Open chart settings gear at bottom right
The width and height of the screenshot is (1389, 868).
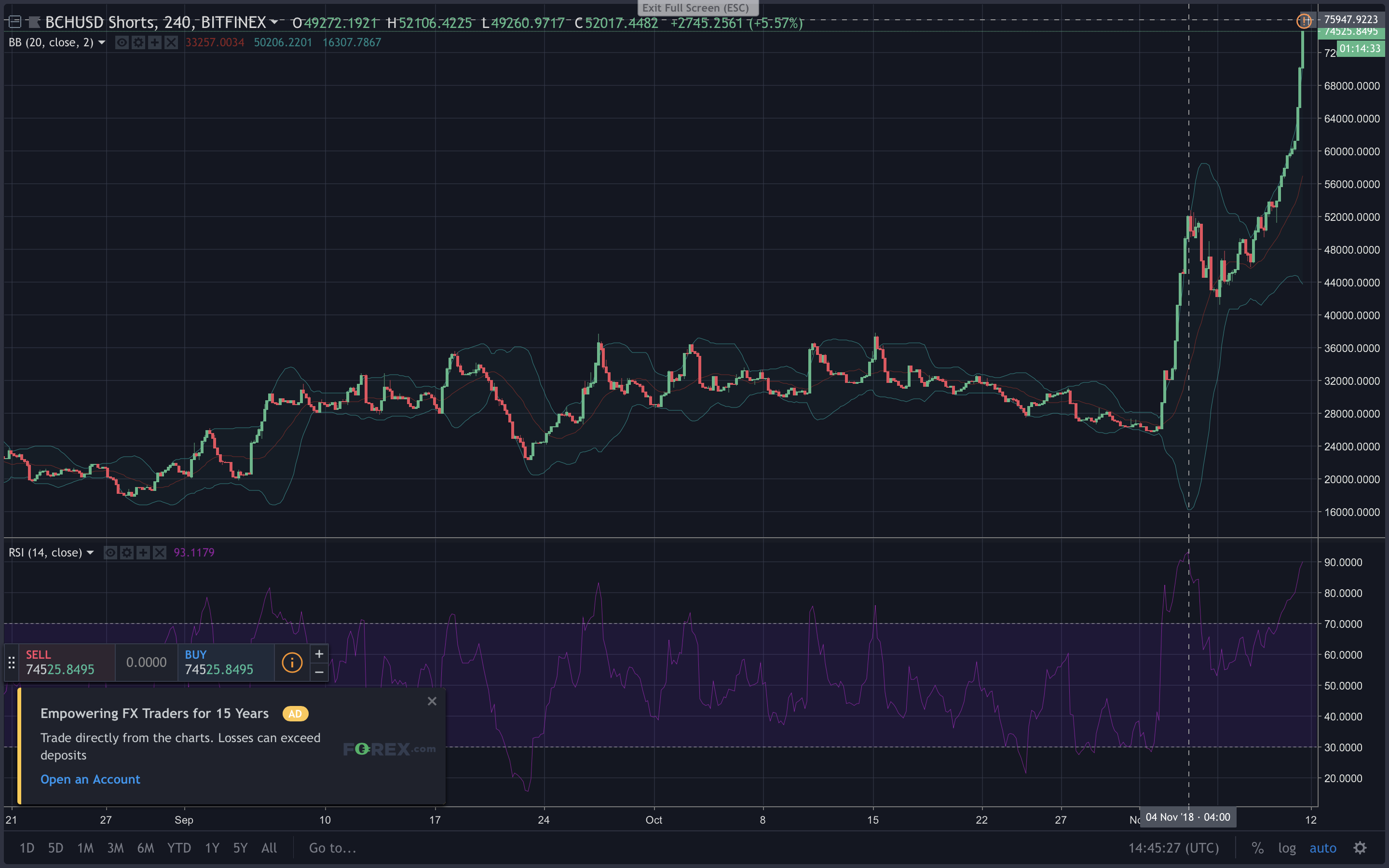point(1360,848)
